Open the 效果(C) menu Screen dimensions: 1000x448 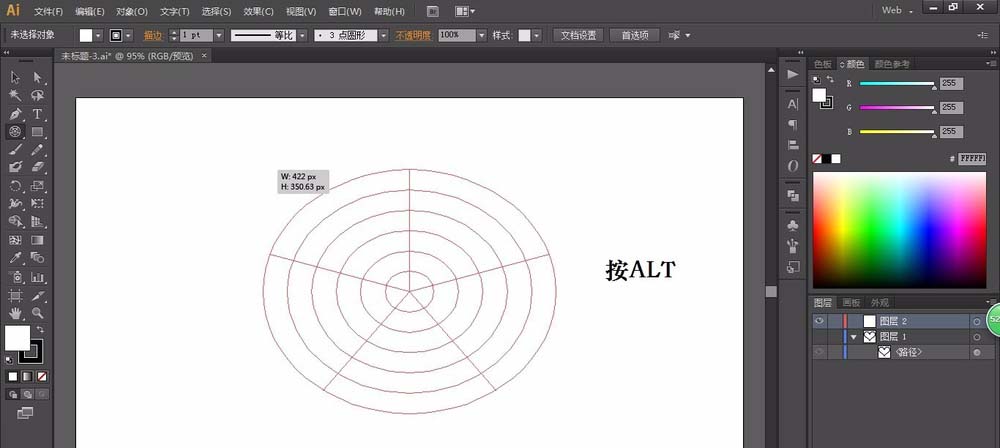tap(258, 11)
